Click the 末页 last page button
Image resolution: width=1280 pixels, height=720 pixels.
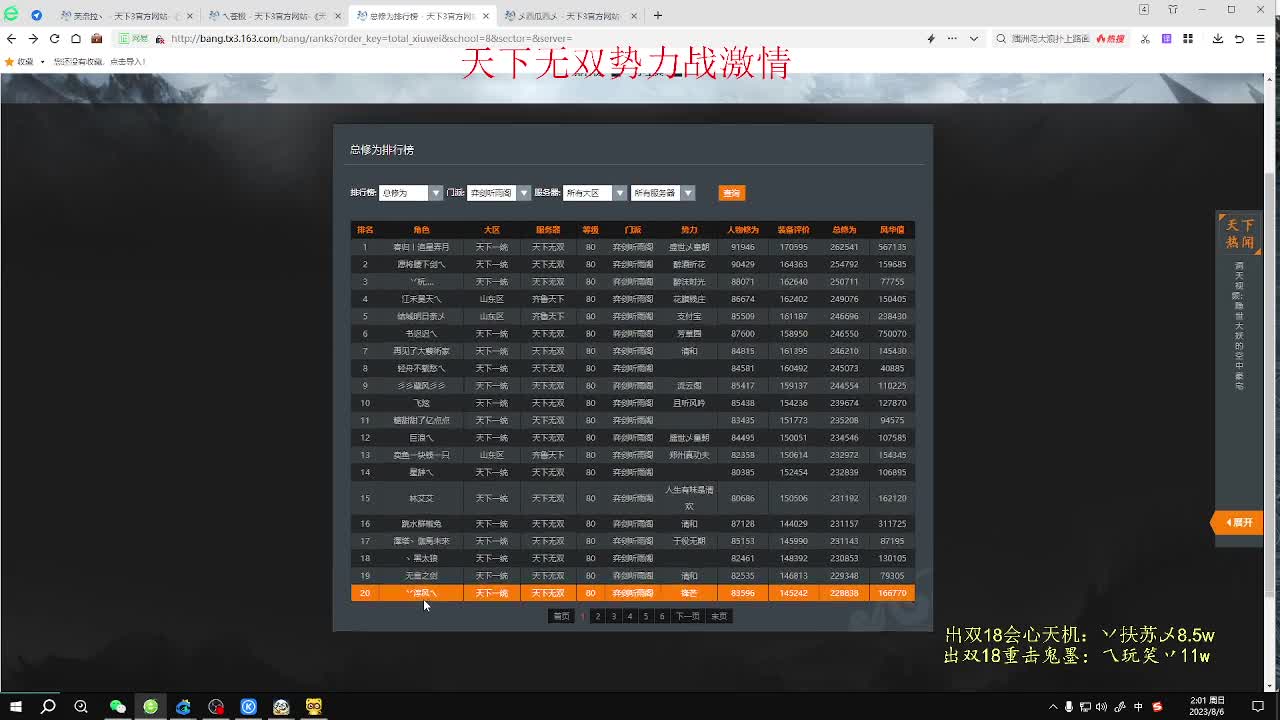(x=719, y=616)
